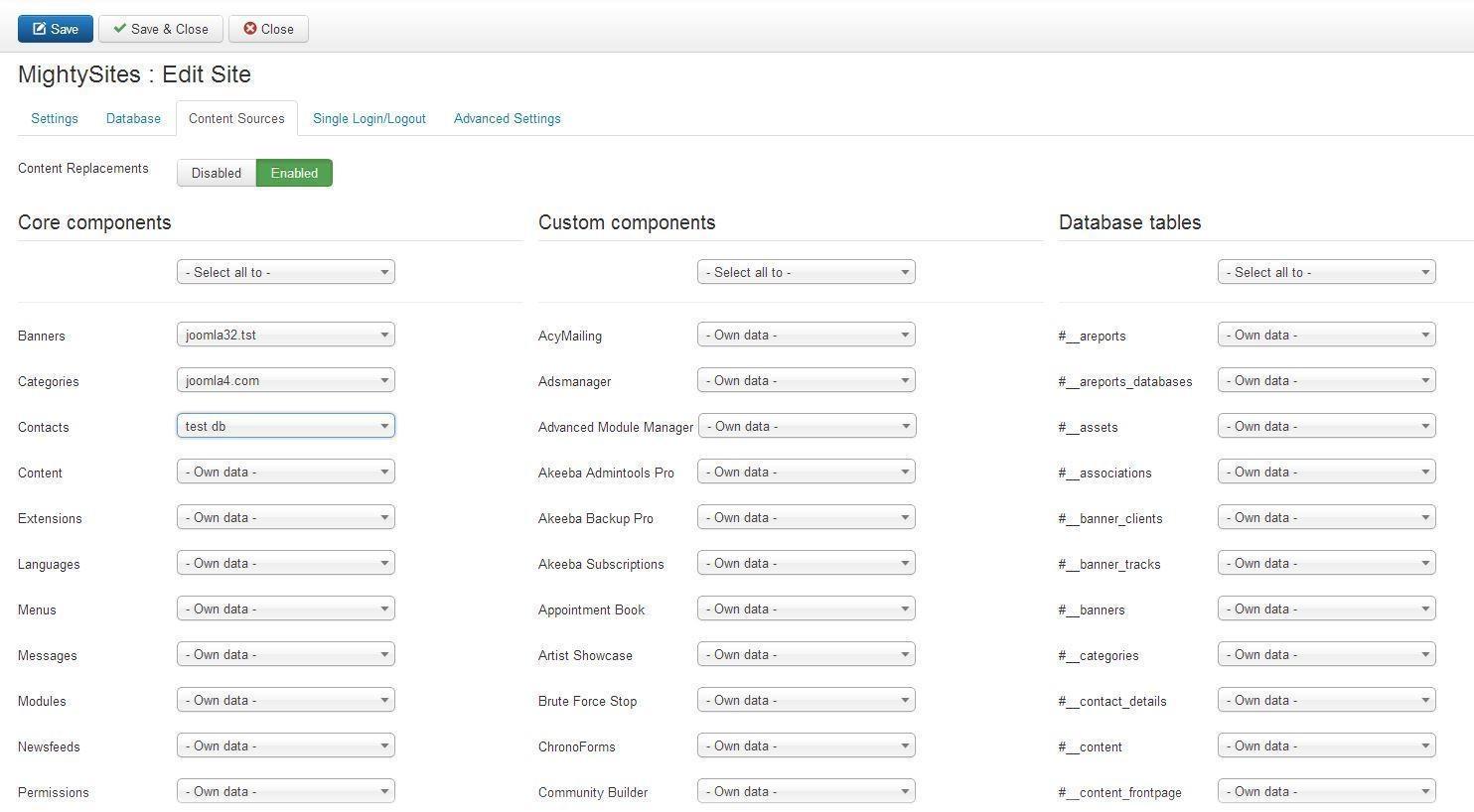Open the Modules source dropdown
The height and width of the screenshot is (812, 1474).
coord(286,700)
